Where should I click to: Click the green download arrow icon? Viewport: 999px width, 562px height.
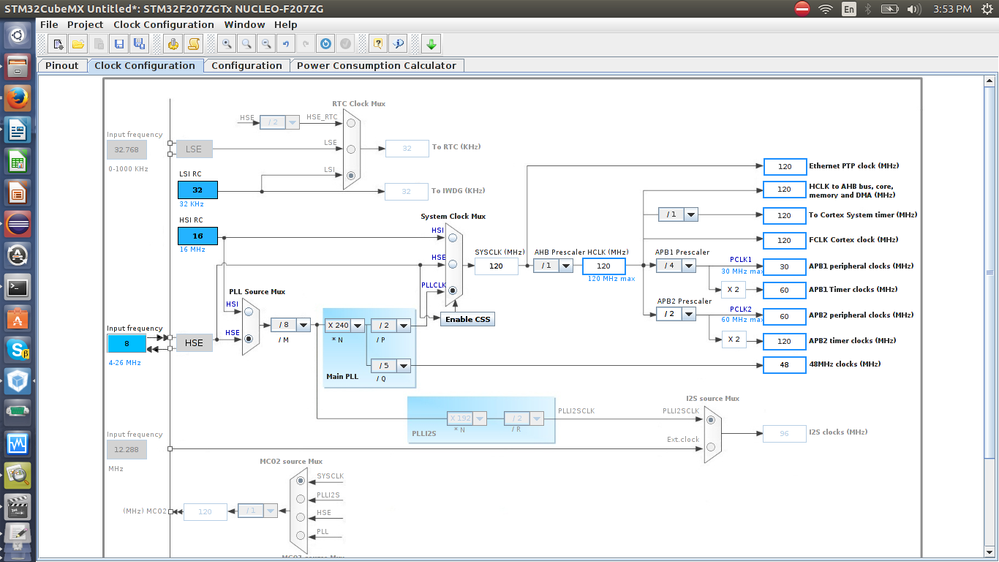pos(431,44)
